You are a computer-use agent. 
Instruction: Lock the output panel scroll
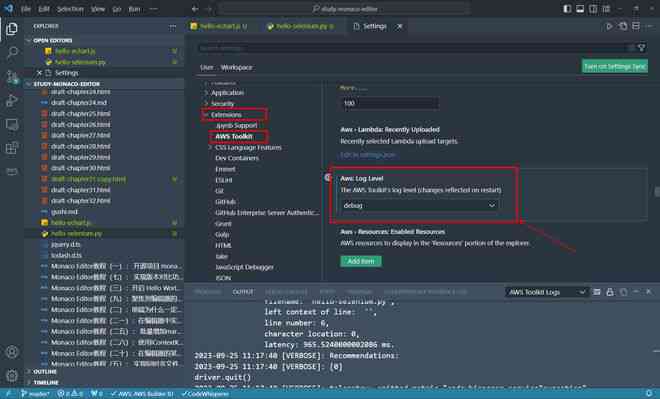[609, 292]
